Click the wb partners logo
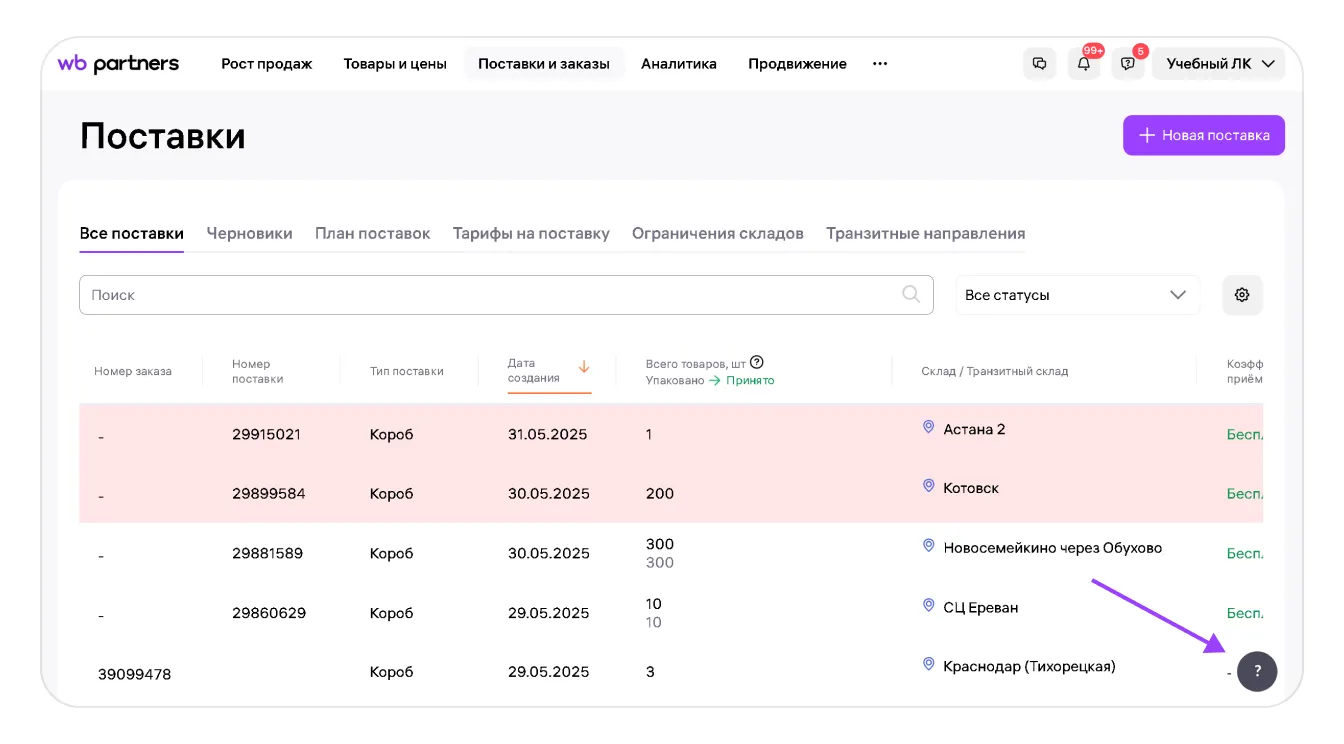 point(118,64)
